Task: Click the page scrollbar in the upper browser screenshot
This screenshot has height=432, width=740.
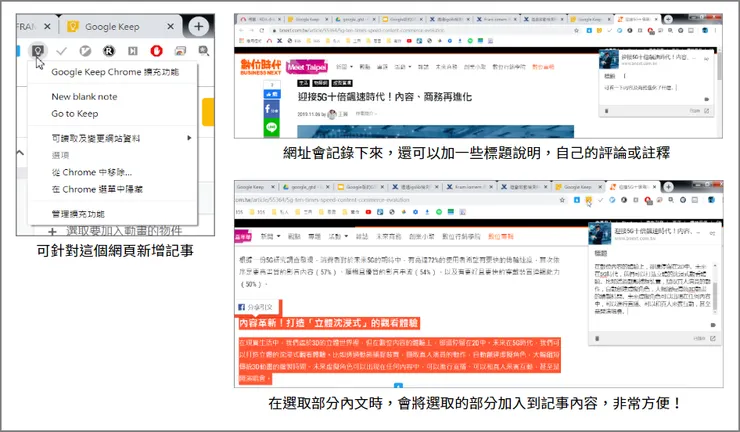Action: coord(719,66)
